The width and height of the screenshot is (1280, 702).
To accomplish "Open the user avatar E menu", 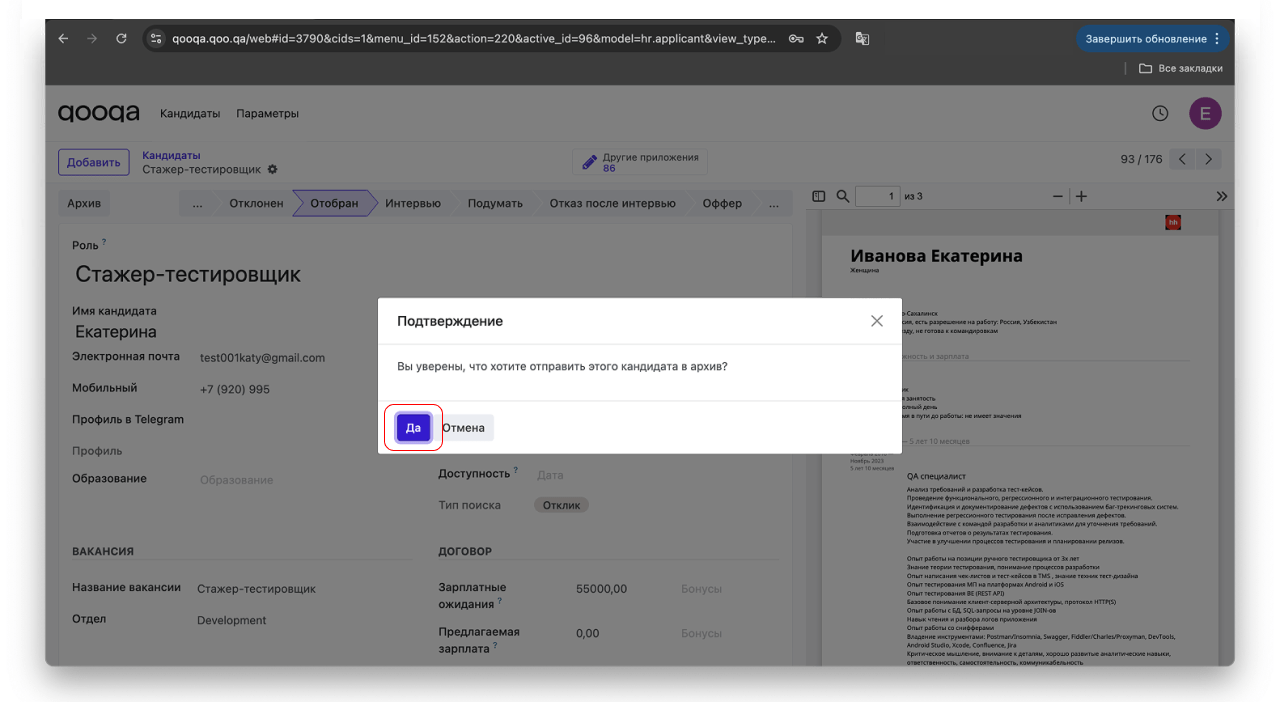I will (x=1205, y=114).
